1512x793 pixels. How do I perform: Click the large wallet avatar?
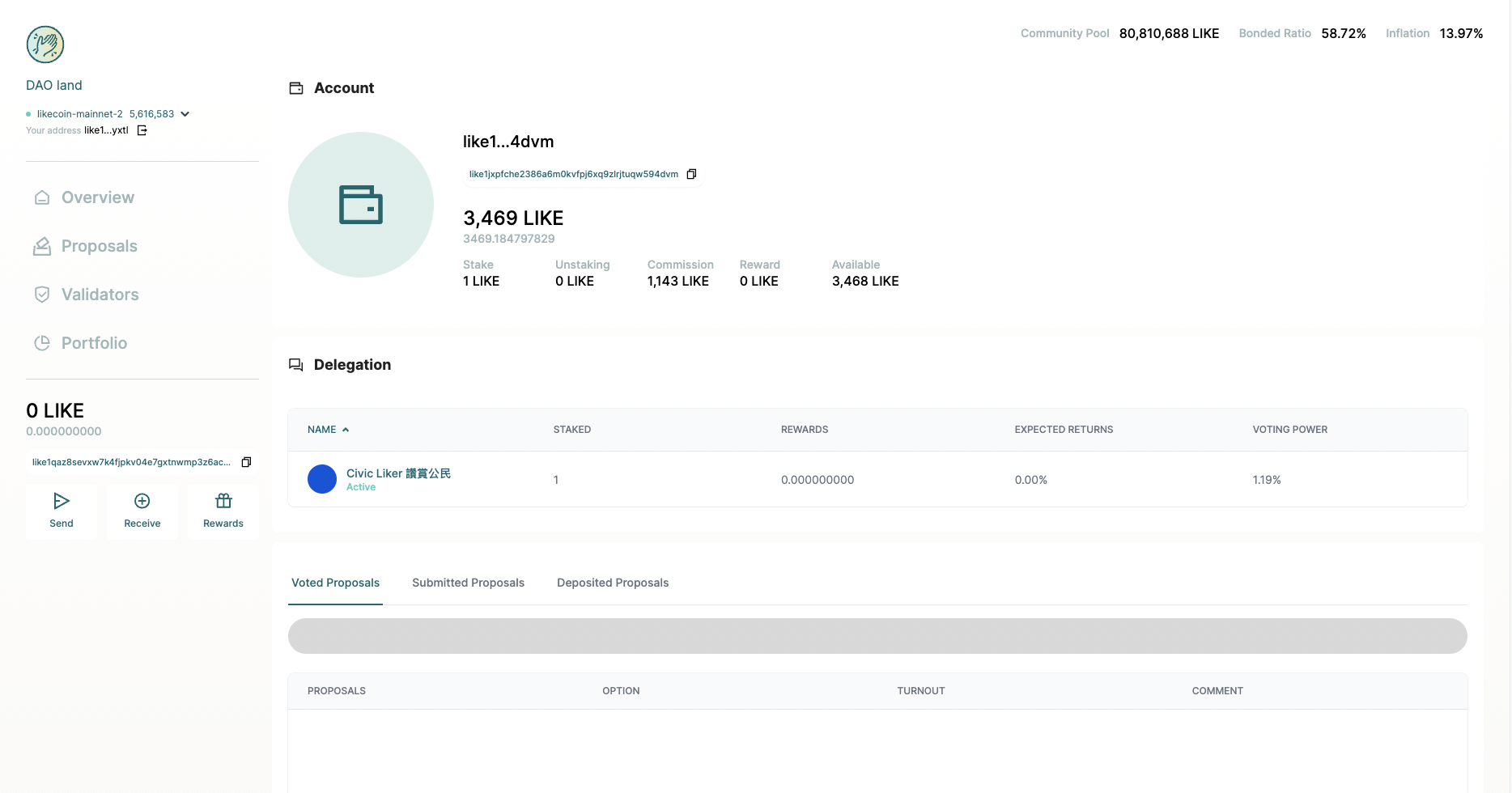click(x=361, y=205)
